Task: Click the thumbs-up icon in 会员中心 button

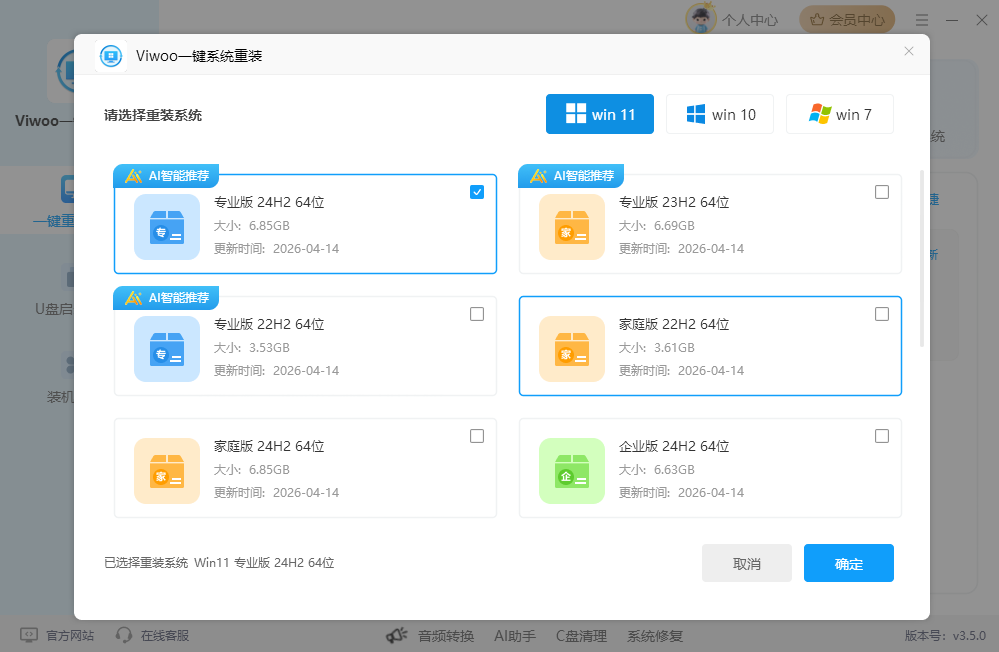Action: pyautogui.click(x=817, y=20)
